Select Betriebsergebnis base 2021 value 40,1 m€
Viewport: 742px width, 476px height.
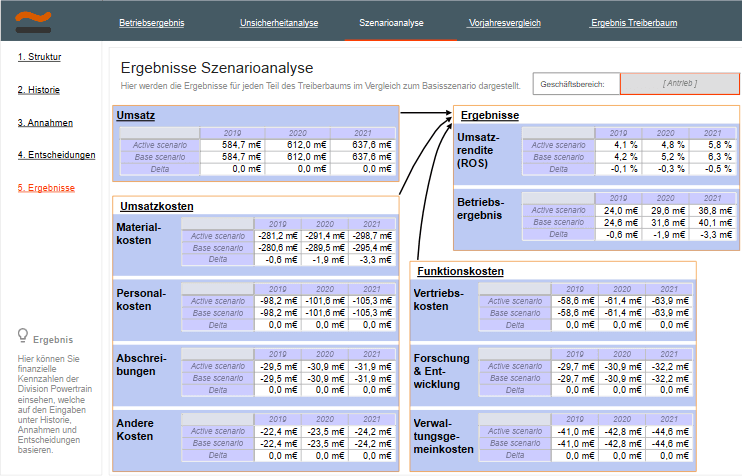click(712, 222)
